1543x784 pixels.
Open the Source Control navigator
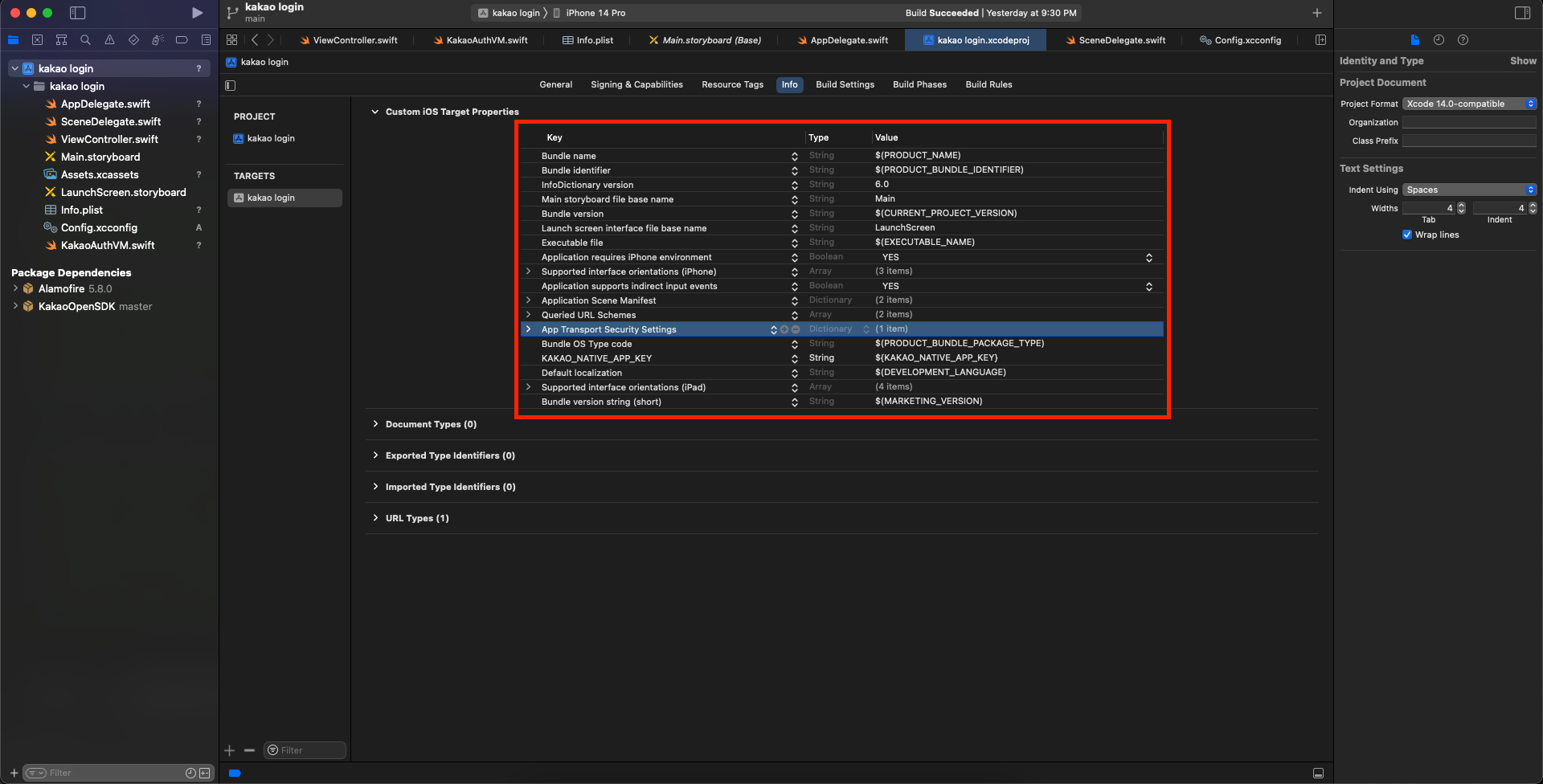[x=37, y=40]
